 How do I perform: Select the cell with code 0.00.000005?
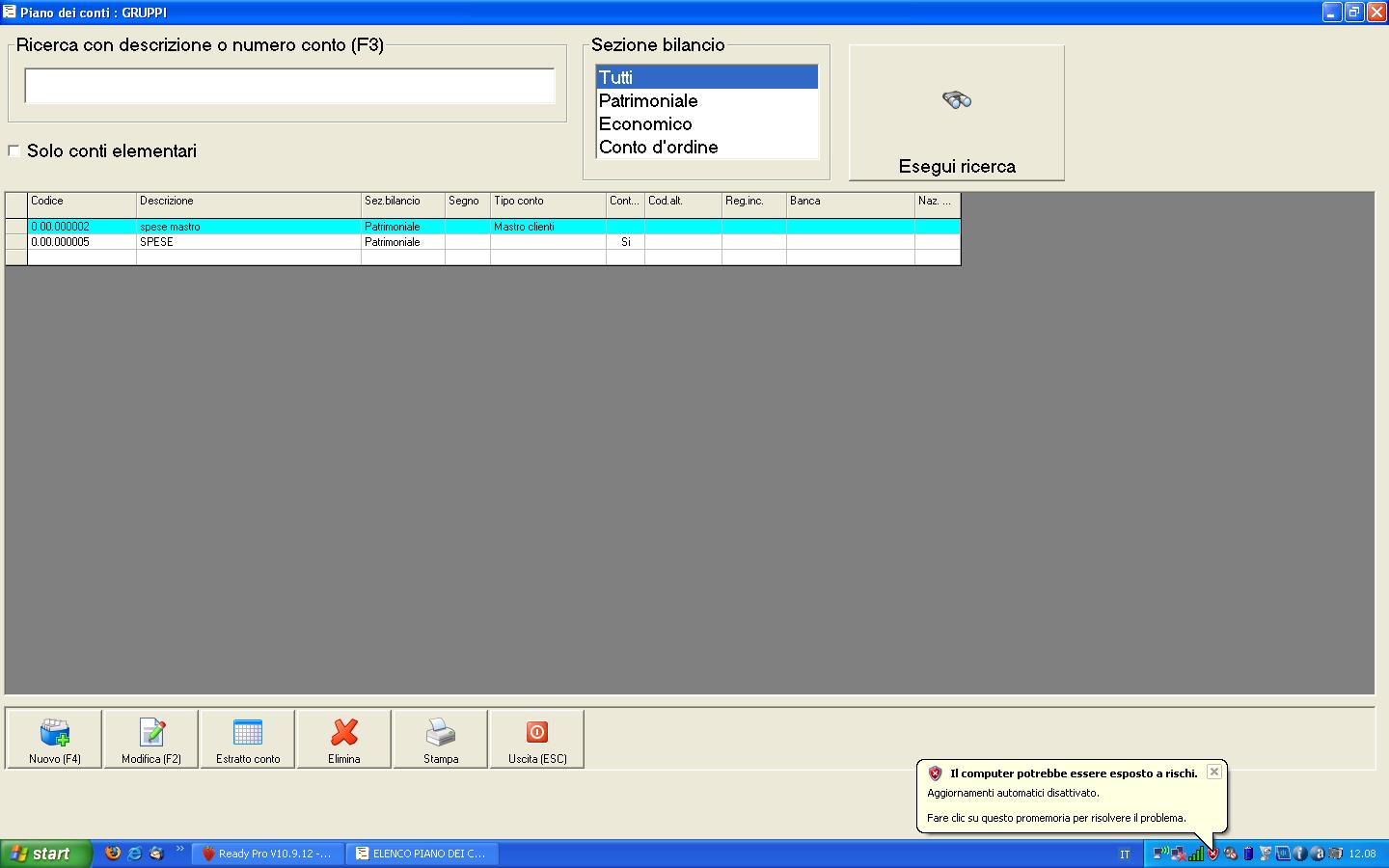pyautogui.click(x=82, y=242)
